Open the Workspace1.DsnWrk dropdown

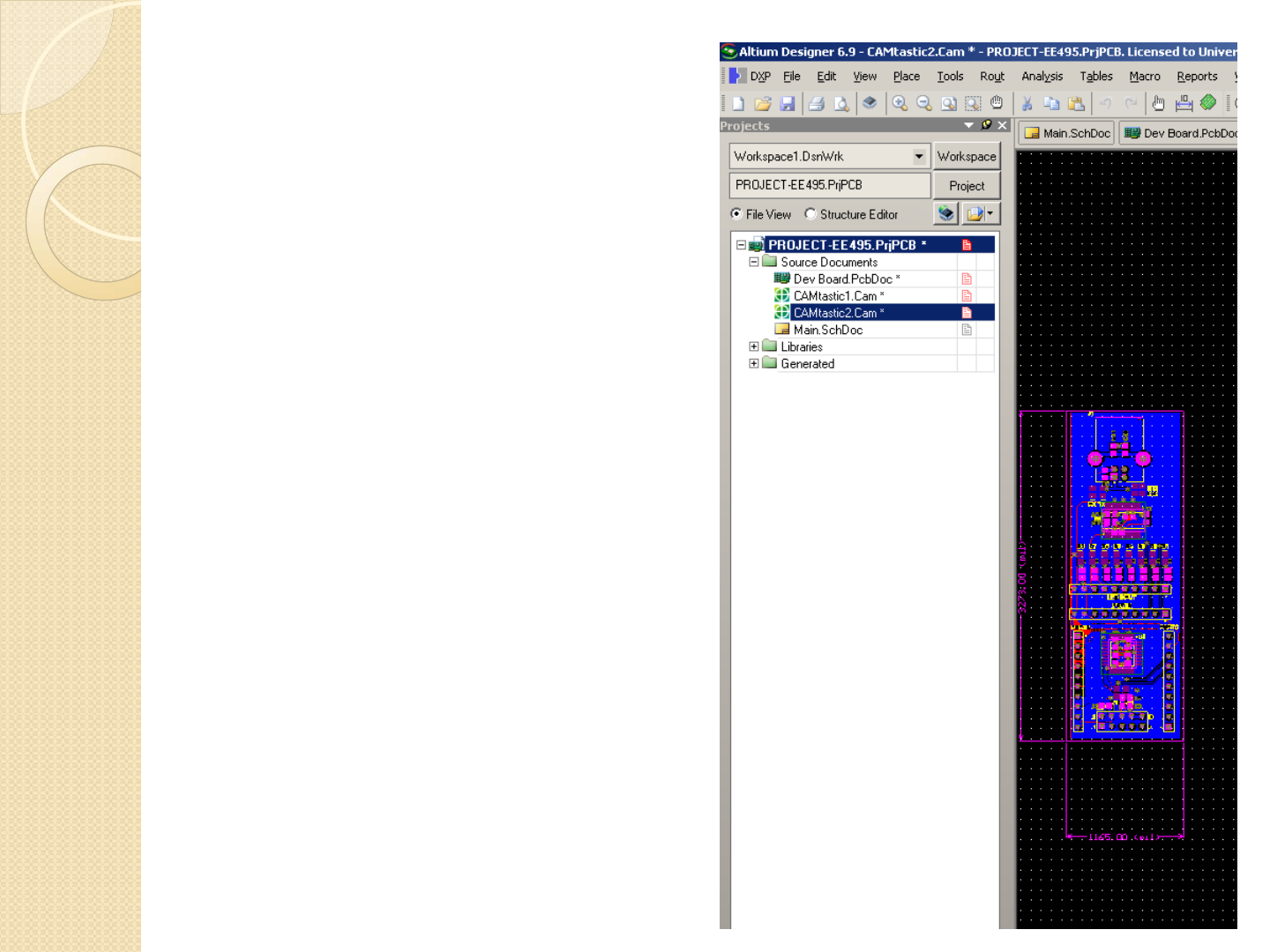919,156
